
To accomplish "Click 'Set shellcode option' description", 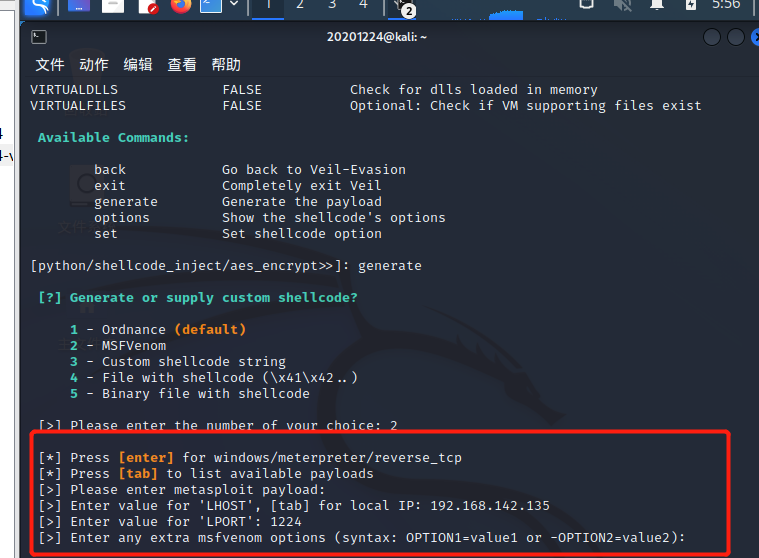I will [x=302, y=234].
